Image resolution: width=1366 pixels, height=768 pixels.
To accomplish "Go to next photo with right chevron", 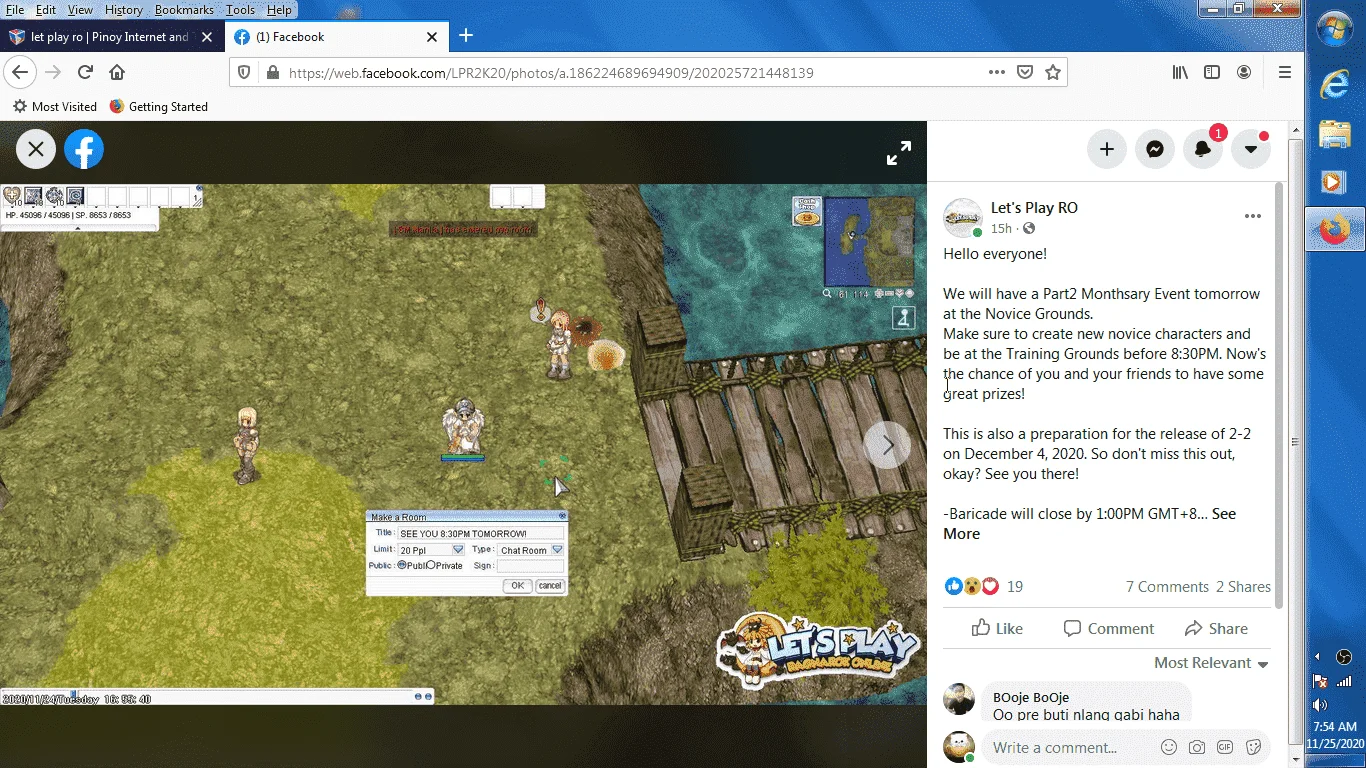I will pos(887,446).
